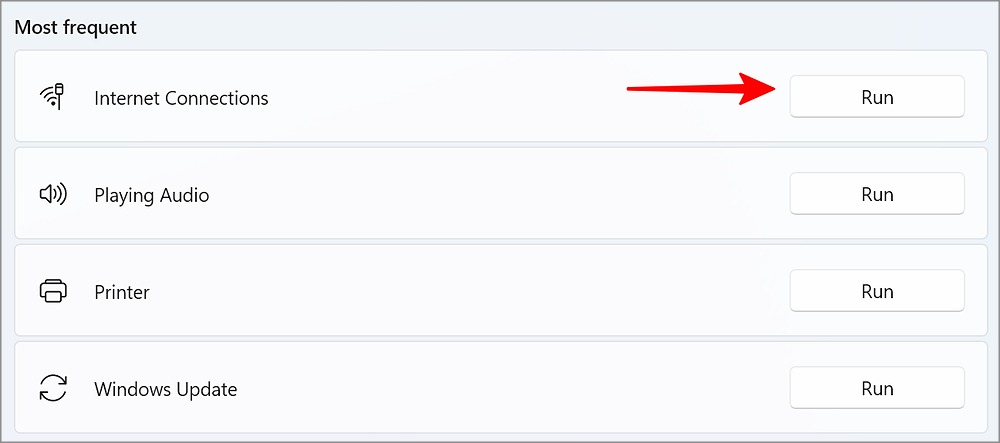Select the Printer text label

click(x=121, y=293)
